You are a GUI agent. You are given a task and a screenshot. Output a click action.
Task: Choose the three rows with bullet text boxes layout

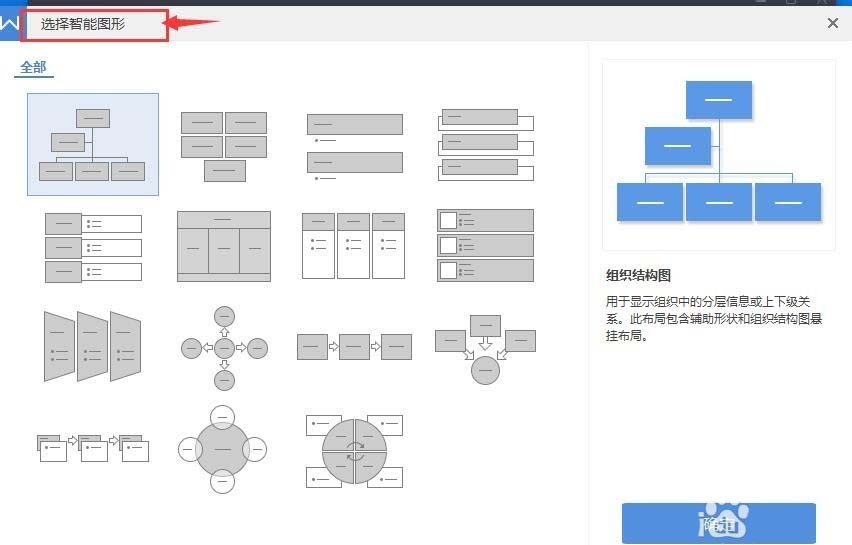tap(93, 248)
